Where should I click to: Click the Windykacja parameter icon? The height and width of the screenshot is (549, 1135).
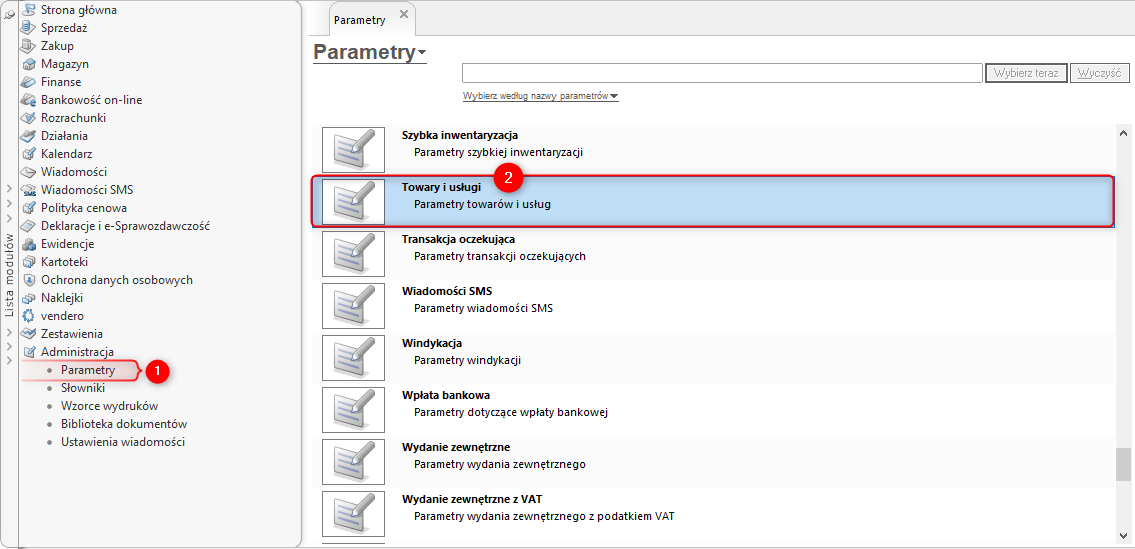click(x=353, y=357)
